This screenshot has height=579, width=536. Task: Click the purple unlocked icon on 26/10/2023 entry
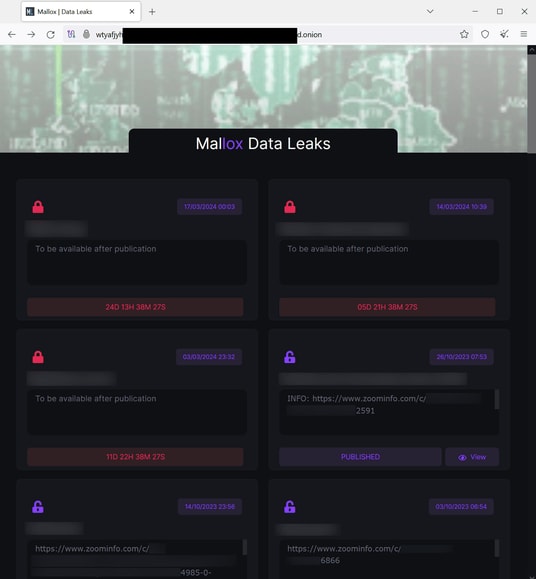(290, 357)
